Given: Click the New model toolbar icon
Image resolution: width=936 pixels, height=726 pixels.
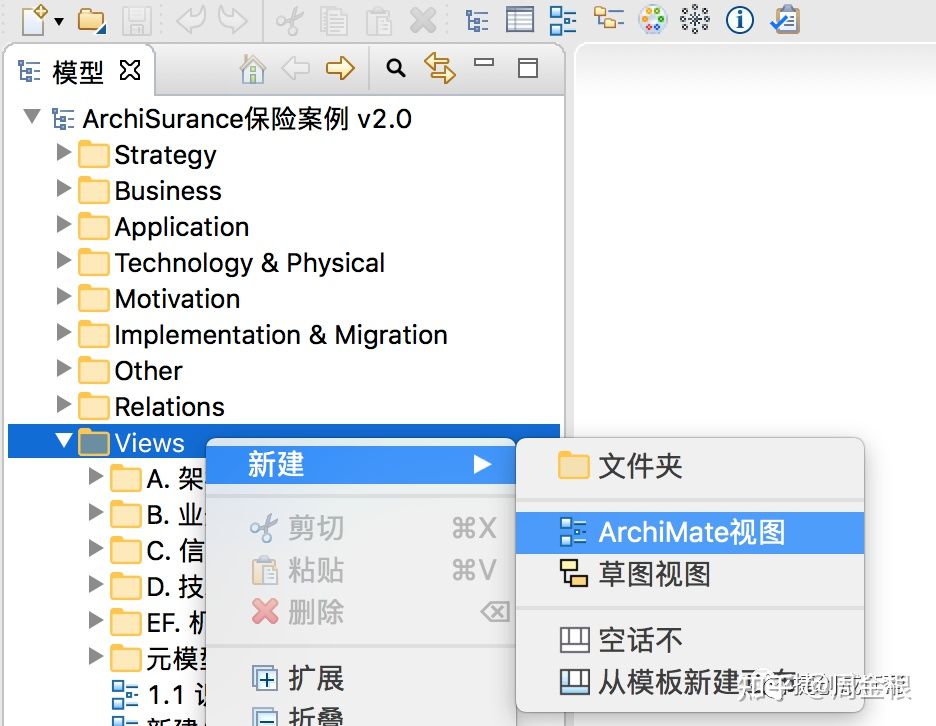Looking at the screenshot, I should [34, 20].
